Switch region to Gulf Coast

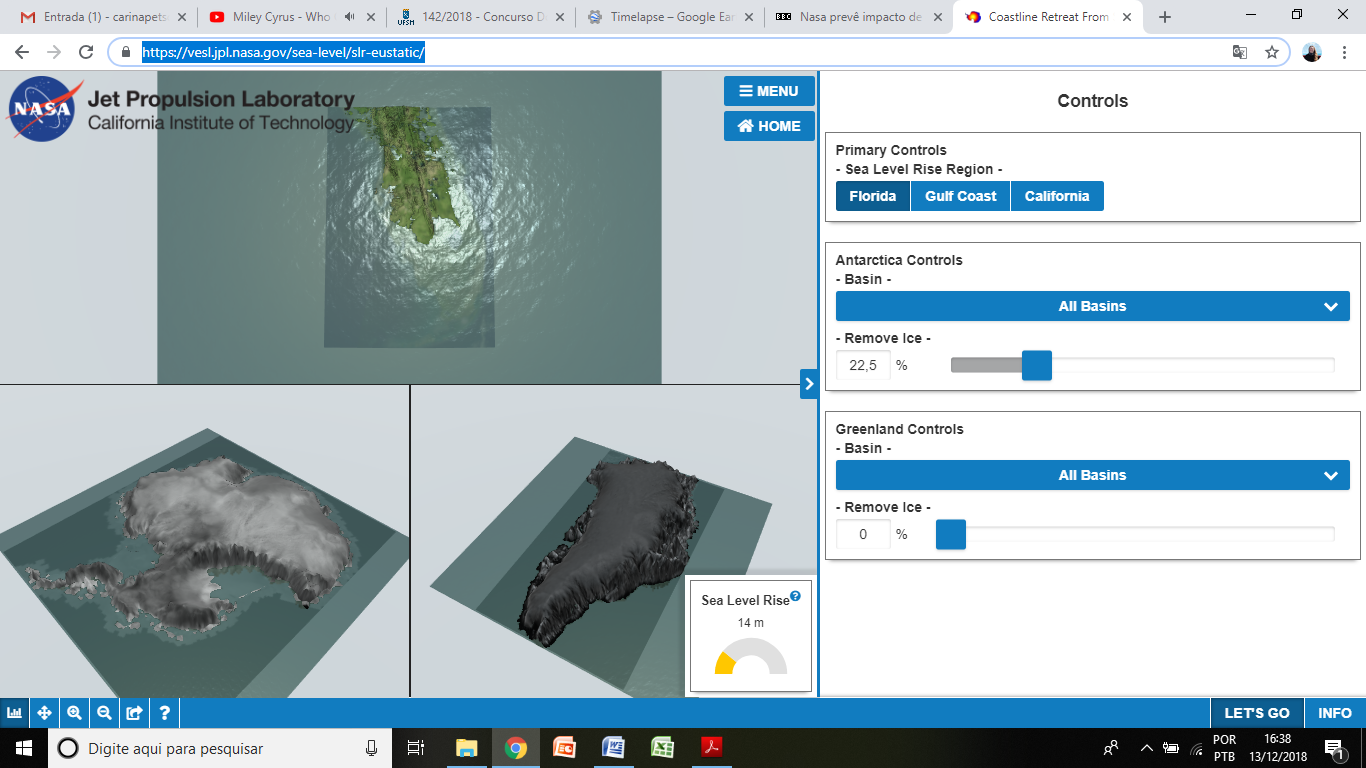pyautogui.click(x=960, y=196)
